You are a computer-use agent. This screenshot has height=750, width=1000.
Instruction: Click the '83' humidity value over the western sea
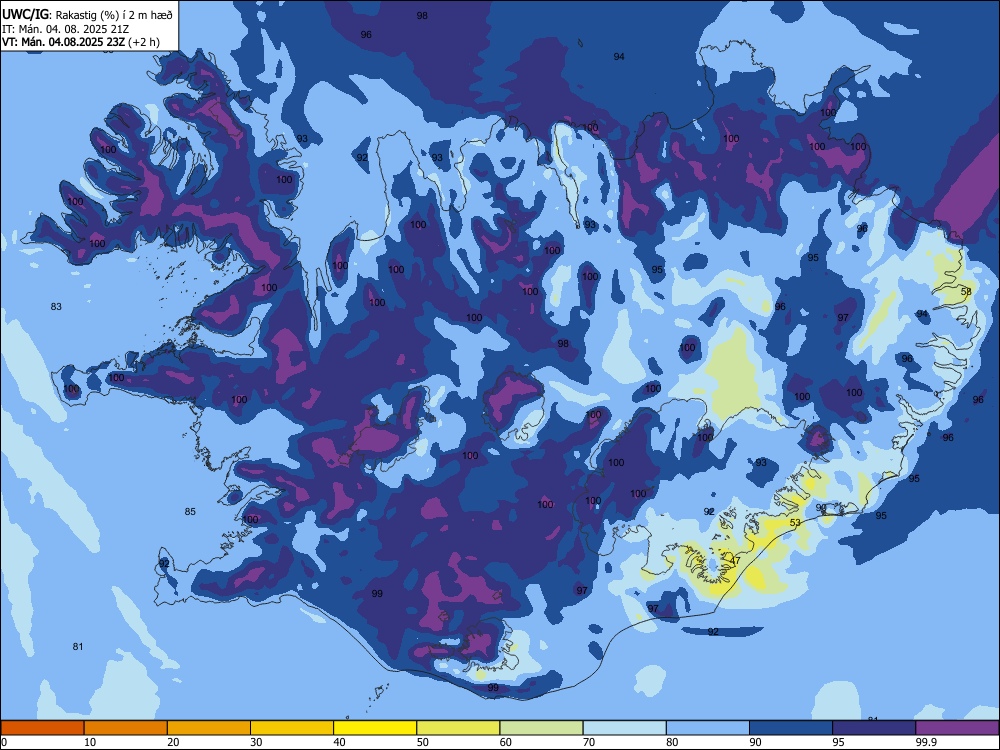[56, 307]
